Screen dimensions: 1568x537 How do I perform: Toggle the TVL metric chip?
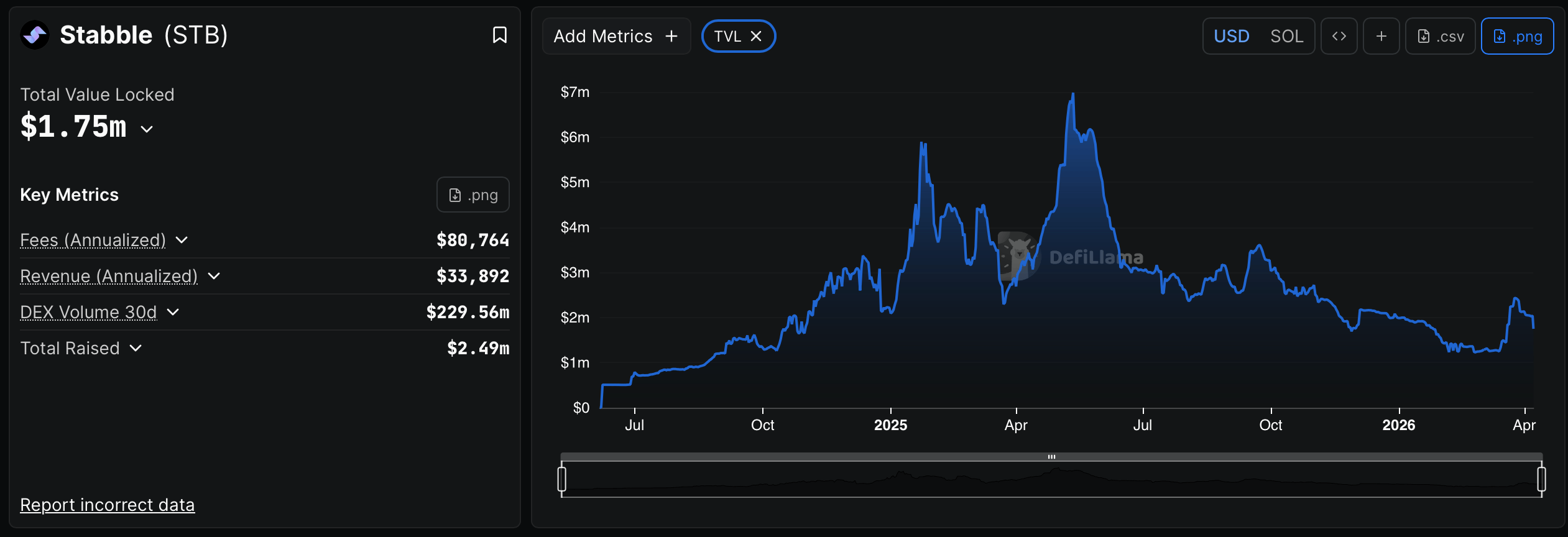click(x=727, y=36)
